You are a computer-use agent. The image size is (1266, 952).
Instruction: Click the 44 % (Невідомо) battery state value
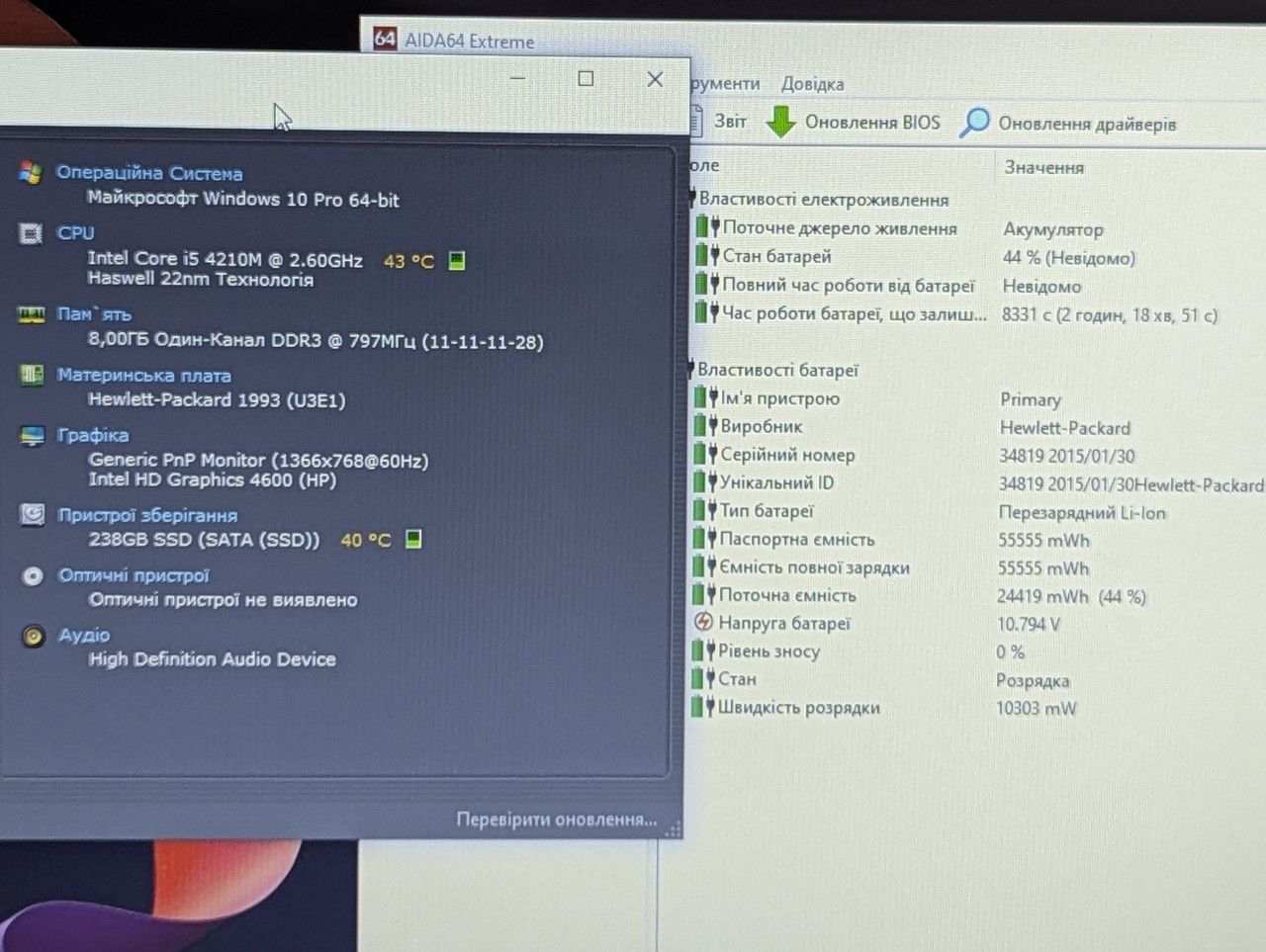point(1069,258)
